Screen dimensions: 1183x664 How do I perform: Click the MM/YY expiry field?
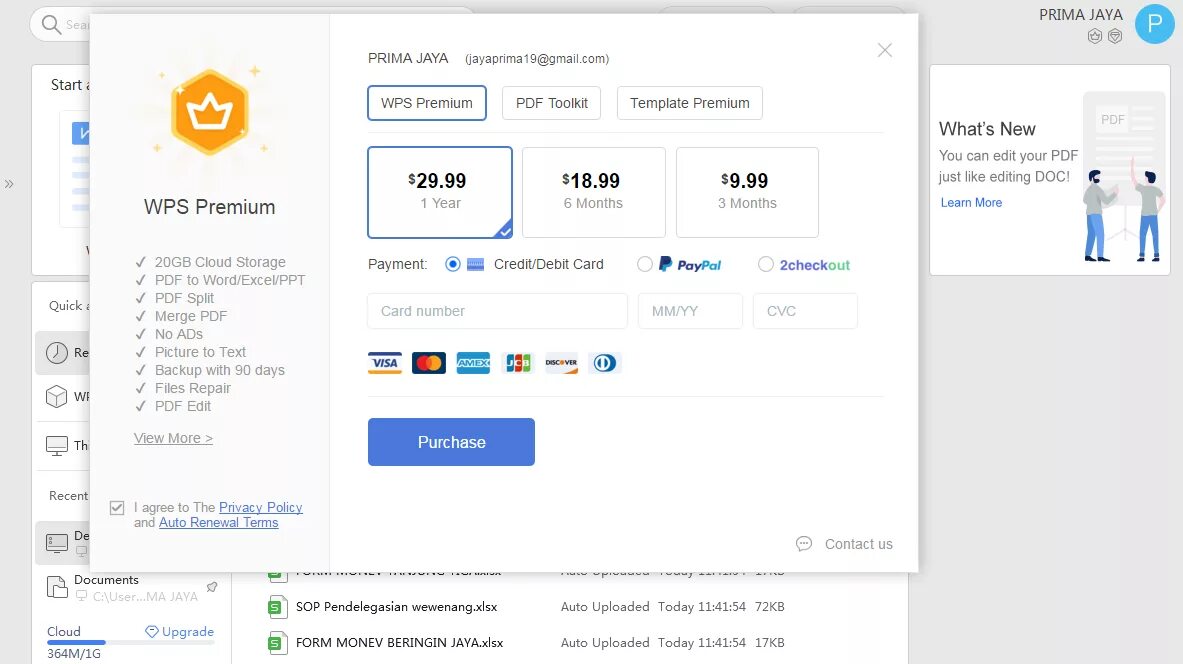click(x=690, y=311)
